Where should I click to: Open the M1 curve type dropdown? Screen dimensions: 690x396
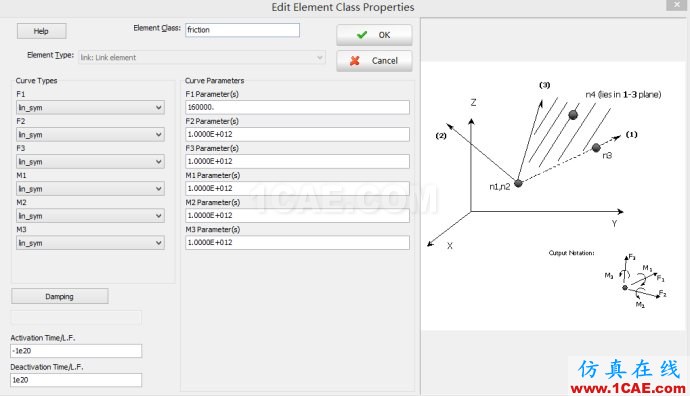[x=90, y=189]
